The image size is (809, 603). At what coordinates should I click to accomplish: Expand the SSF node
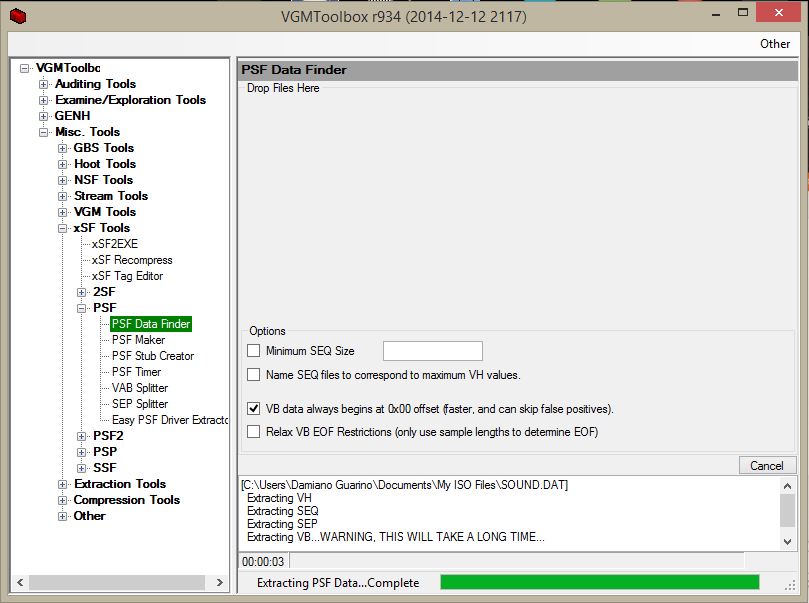(82, 468)
